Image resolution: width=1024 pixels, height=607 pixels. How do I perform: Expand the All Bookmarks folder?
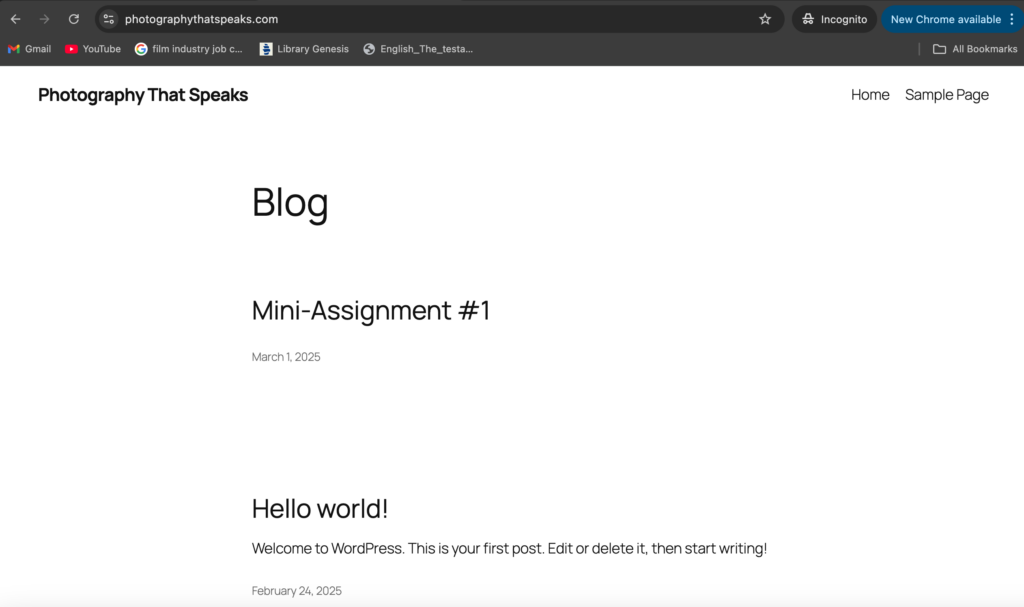[x=974, y=49]
